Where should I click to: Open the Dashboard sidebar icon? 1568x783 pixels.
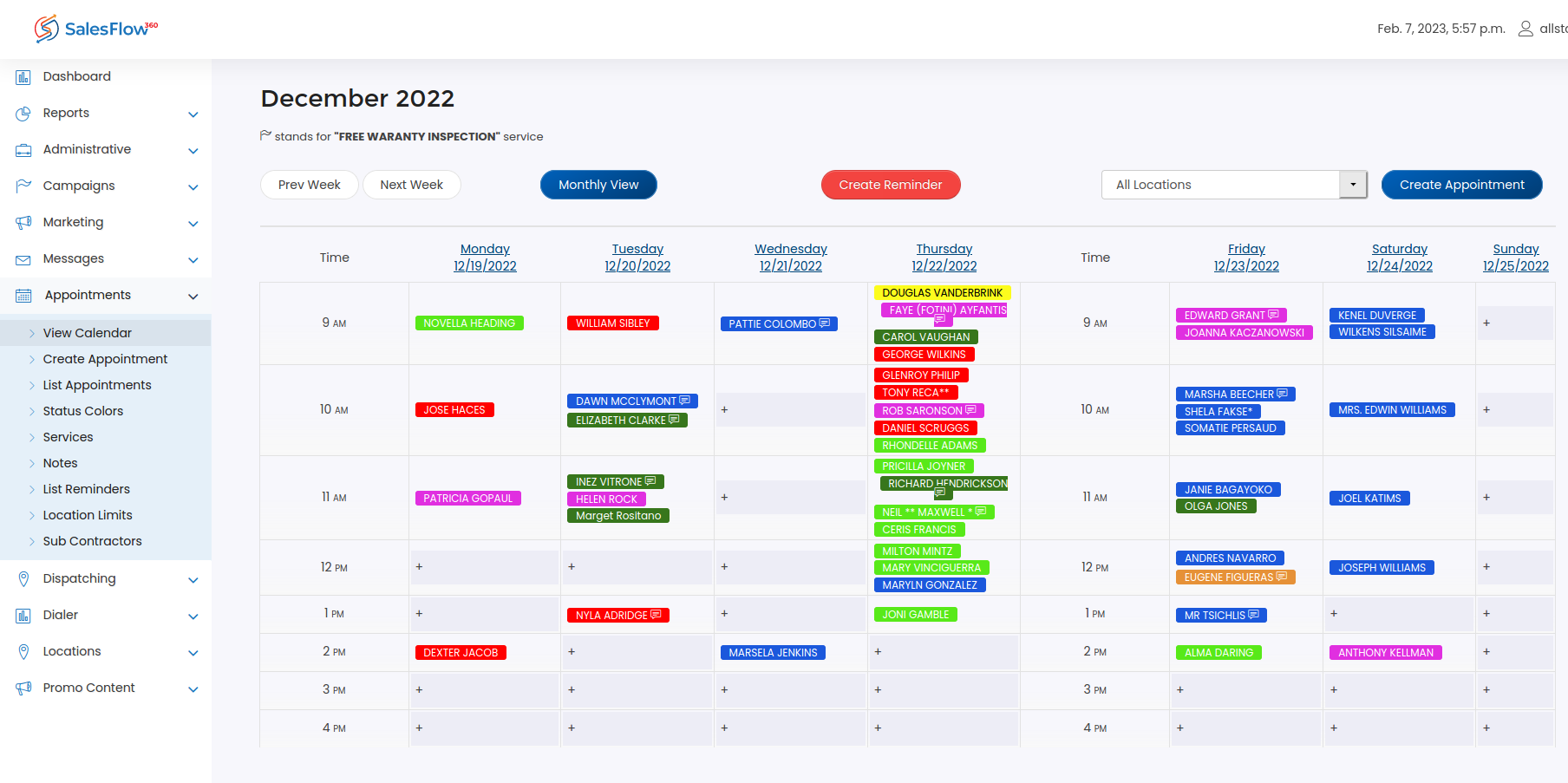click(x=23, y=77)
